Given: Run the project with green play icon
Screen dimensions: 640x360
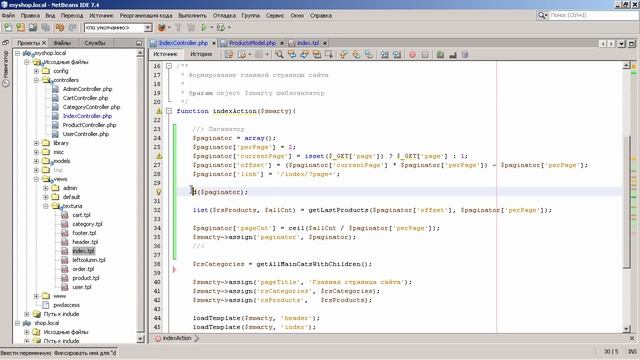Looking at the screenshot, I should click(204, 28).
